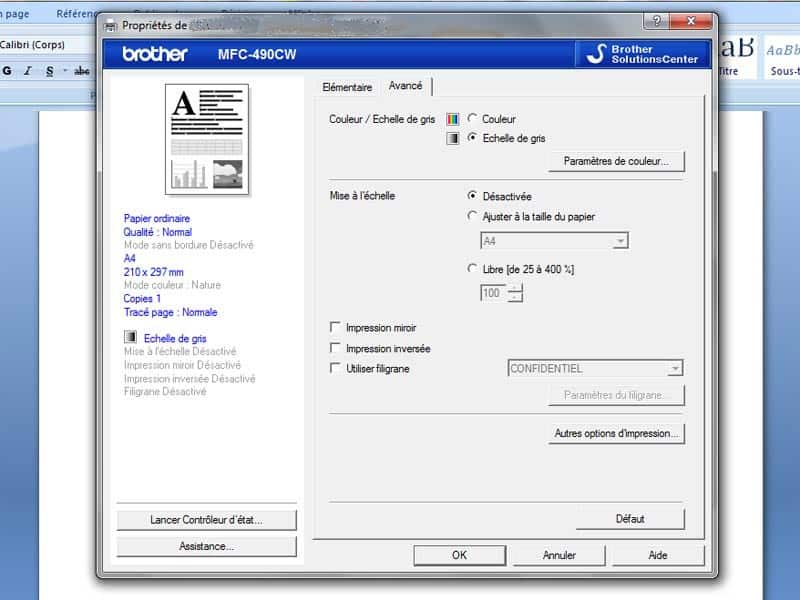This screenshot has width=800, height=600.
Task: Click the scaling percentage field showing 100
Action: tap(494, 293)
